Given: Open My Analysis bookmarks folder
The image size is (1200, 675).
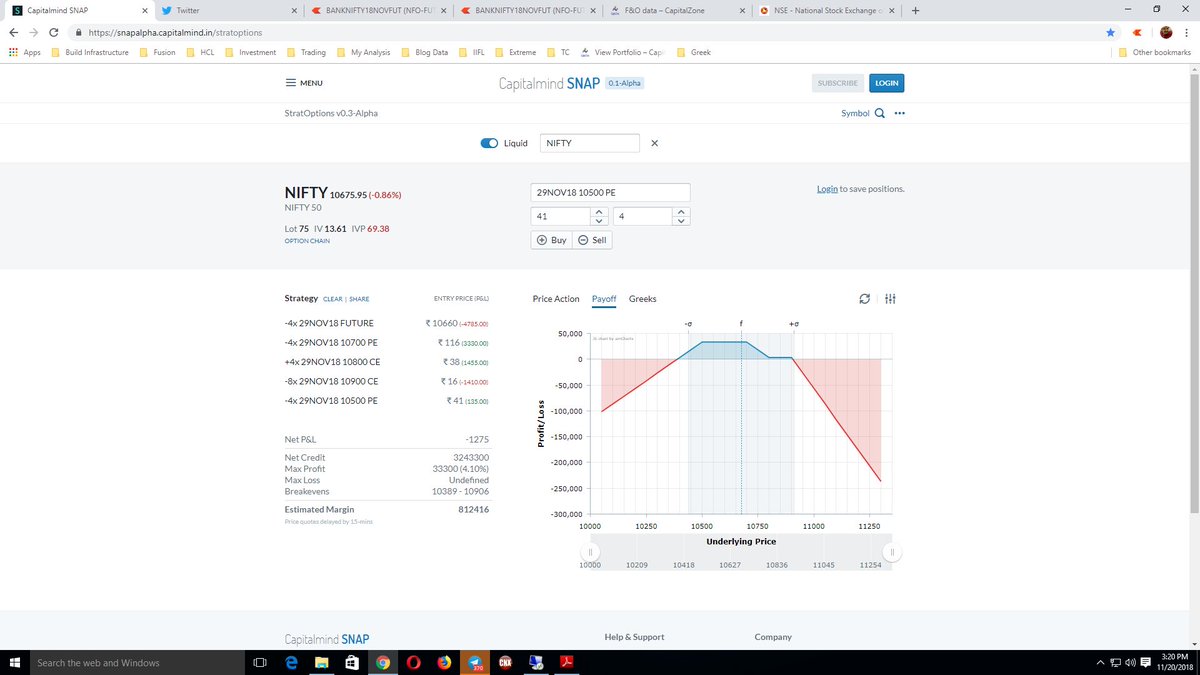Looking at the screenshot, I should tap(364, 52).
